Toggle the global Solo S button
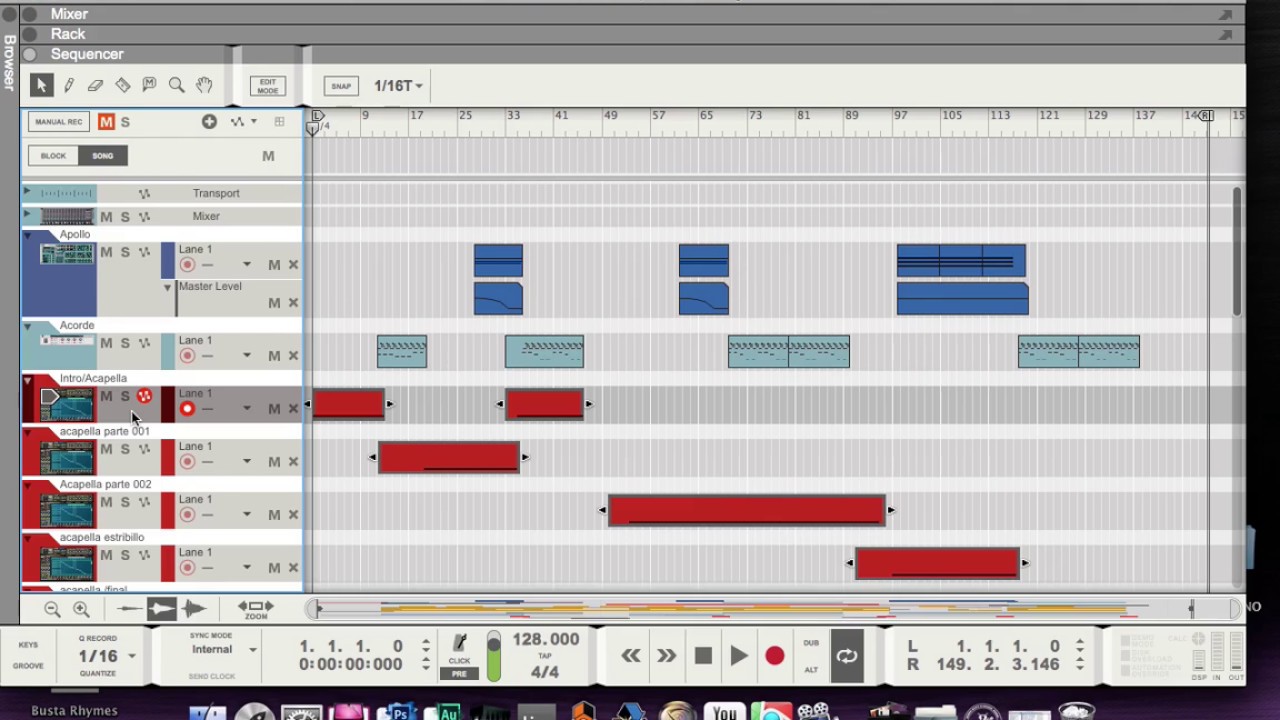This screenshot has width=1280, height=720. 125,122
